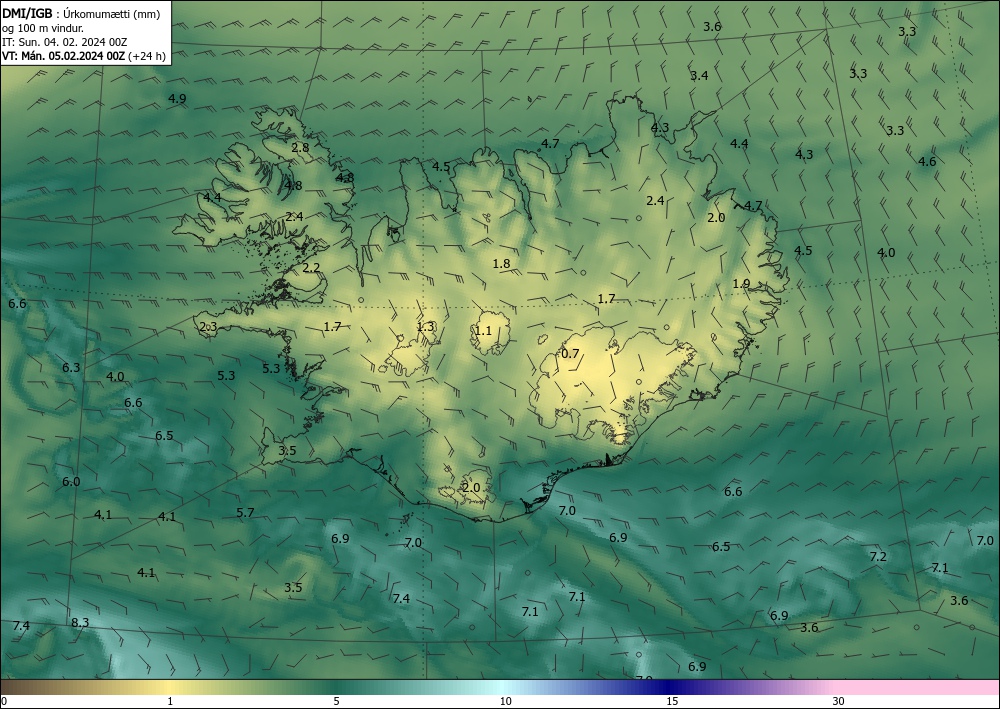Click the '(+24 h)' forecast offset label
Viewport: 1000px width, 709px height.
coord(147,56)
